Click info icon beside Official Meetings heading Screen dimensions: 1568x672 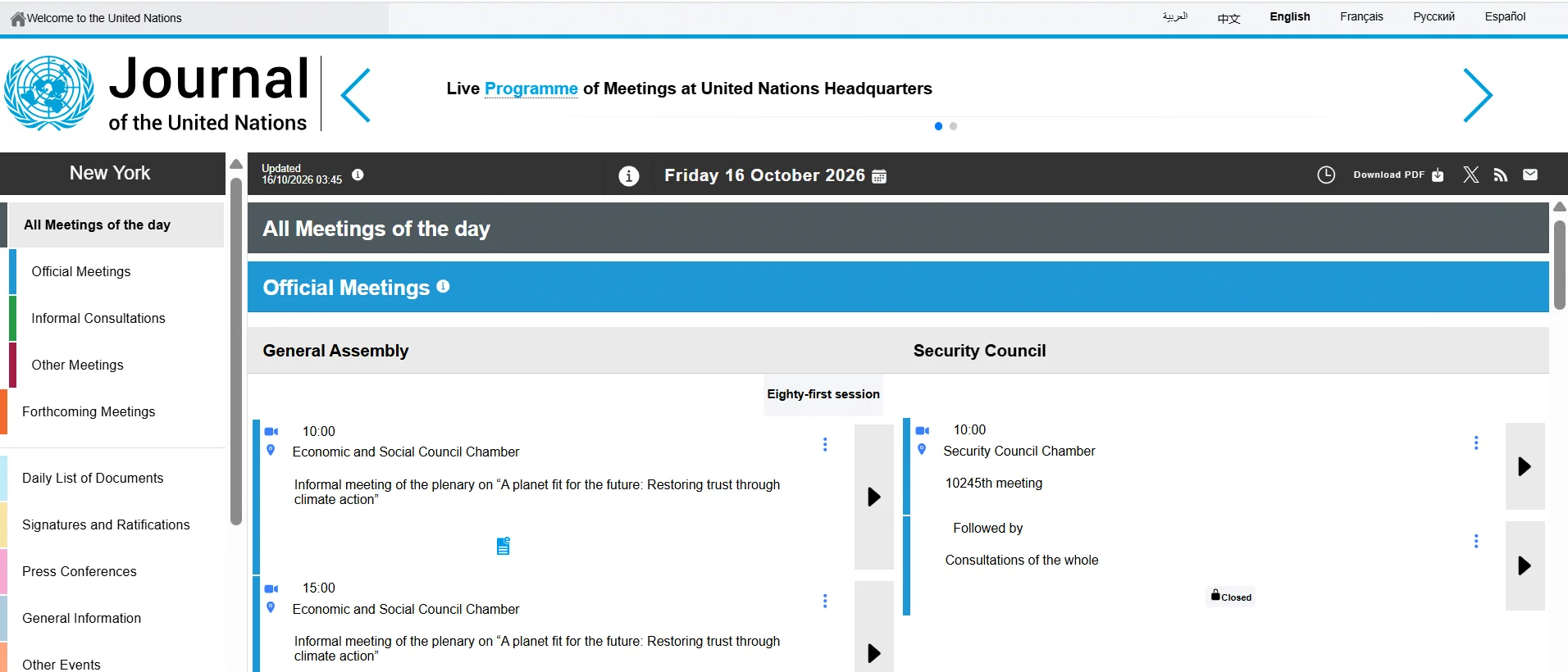click(x=444, y=286)
